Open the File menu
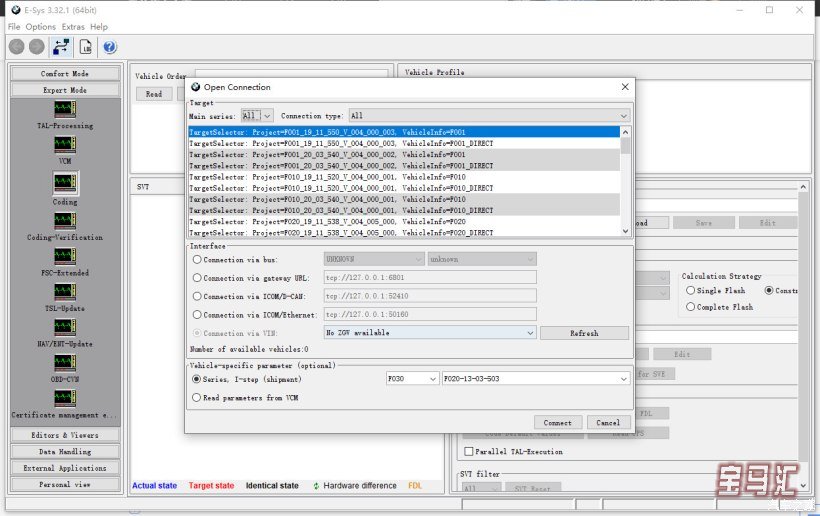This screenshot has width=820, height=516. click(14, 27)
